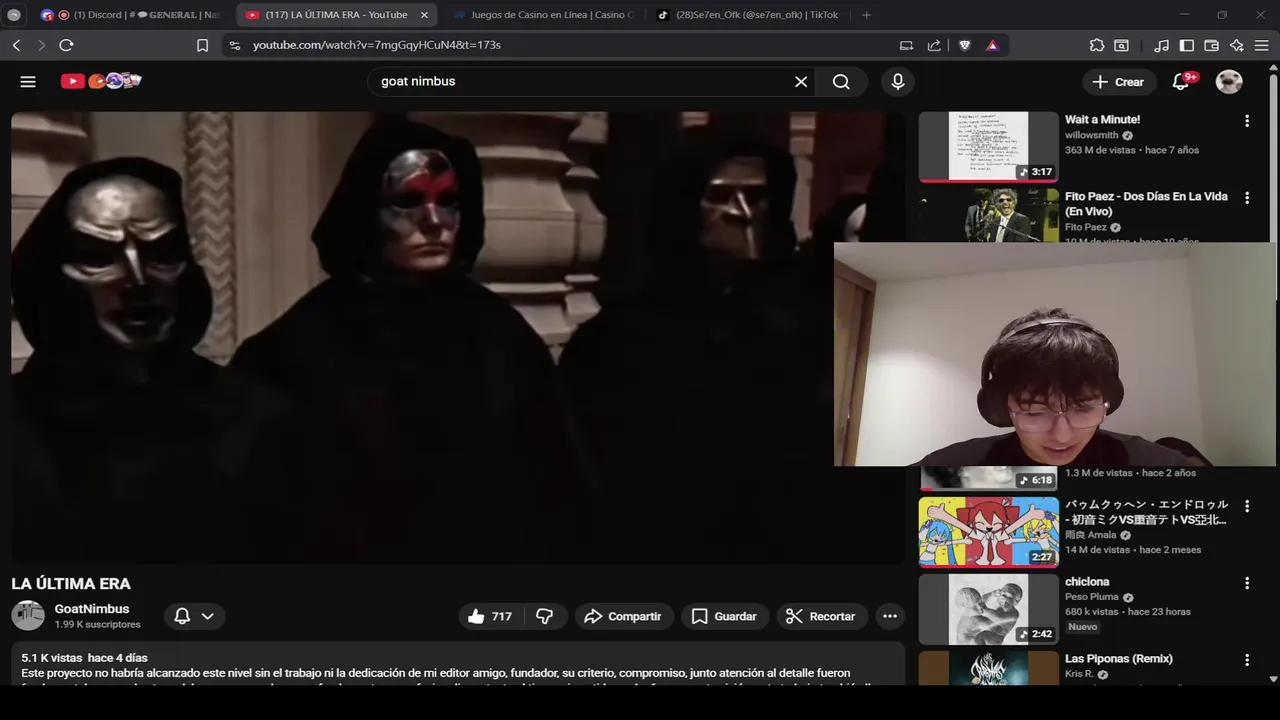The width and height of the screenshot is (1280, 720).
Task: Dislike the video
Action: [x=545, y=616]
